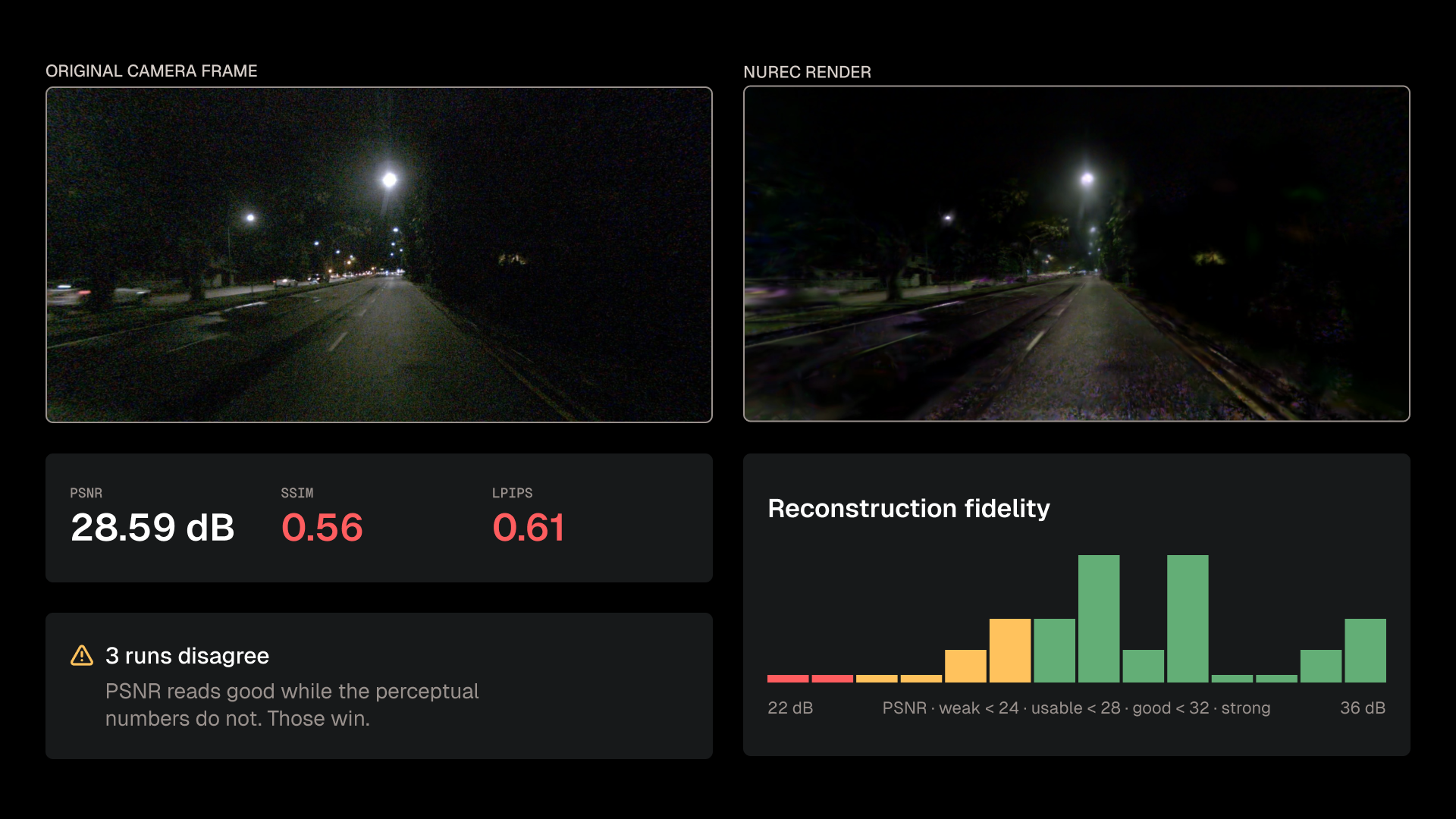Image resolution: width=1456 pixels, height=819 pixels.
Task: Click the 'Reconstruction fidelity' chart title
Action: coord(908,508)
